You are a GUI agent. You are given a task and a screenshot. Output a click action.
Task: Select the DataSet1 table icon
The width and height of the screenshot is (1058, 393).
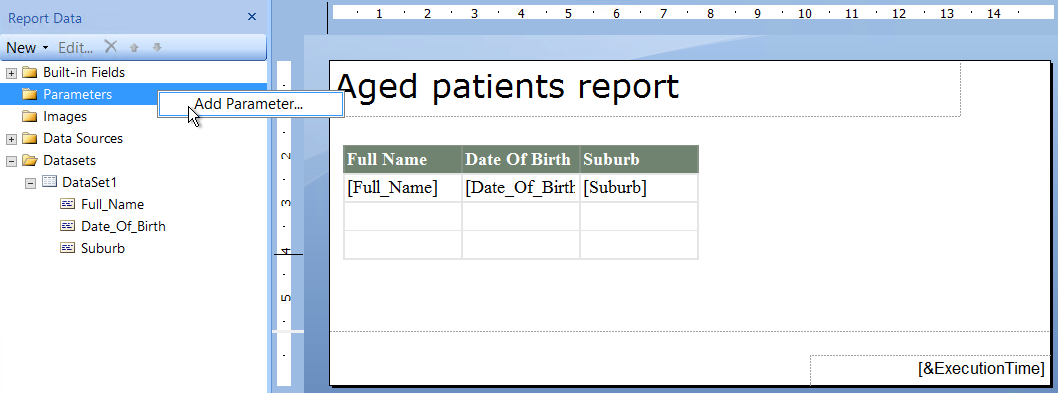tap(49, 182)
